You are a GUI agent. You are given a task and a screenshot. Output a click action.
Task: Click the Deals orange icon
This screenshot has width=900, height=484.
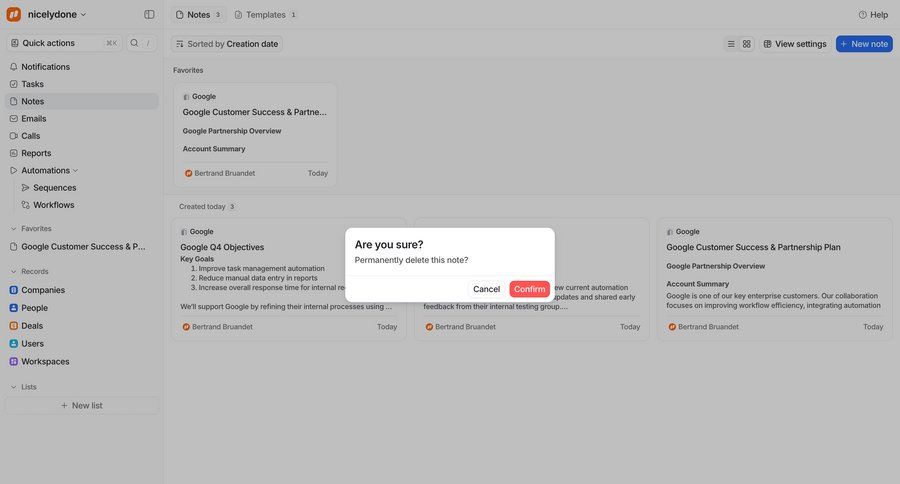(14, 326)
